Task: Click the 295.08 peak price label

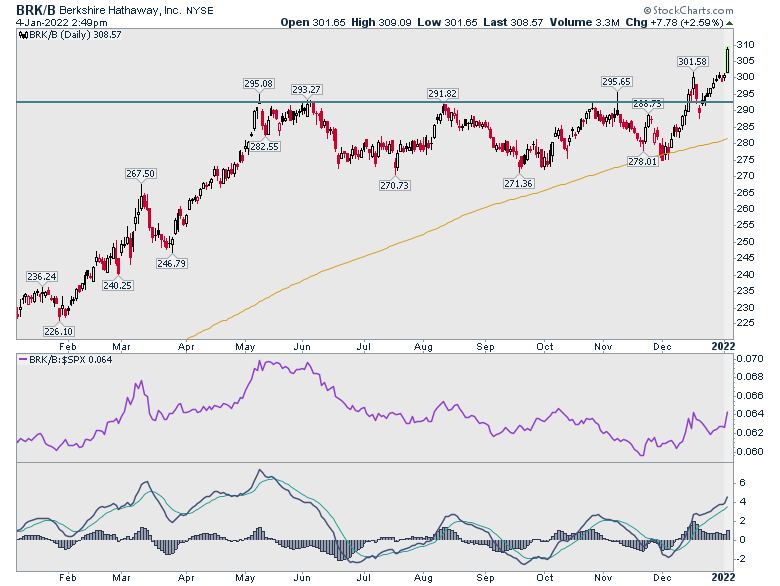Action: coord(259,84)
